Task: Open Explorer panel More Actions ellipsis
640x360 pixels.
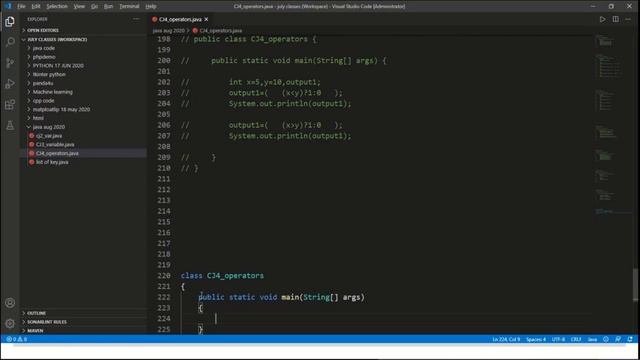Action: pos(136,19)
